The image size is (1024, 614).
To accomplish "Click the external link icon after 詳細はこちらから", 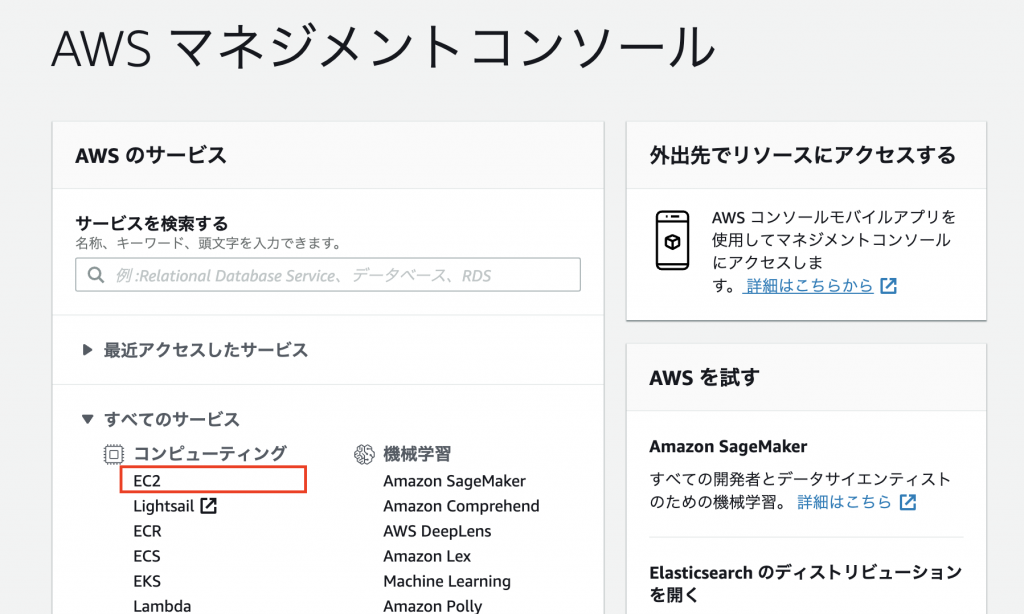I will click(889, 285).
